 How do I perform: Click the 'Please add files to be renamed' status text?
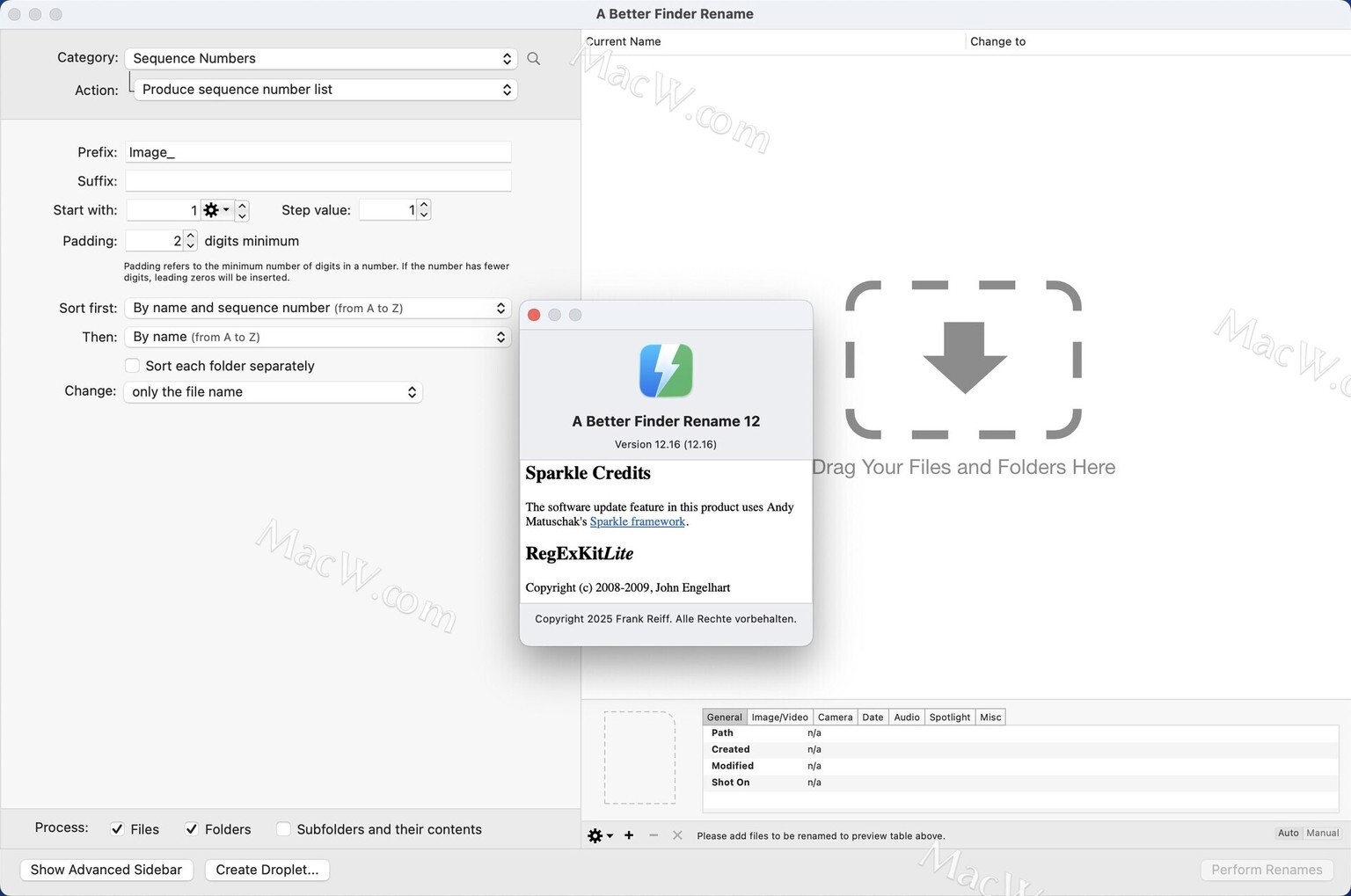click(821, 836)
